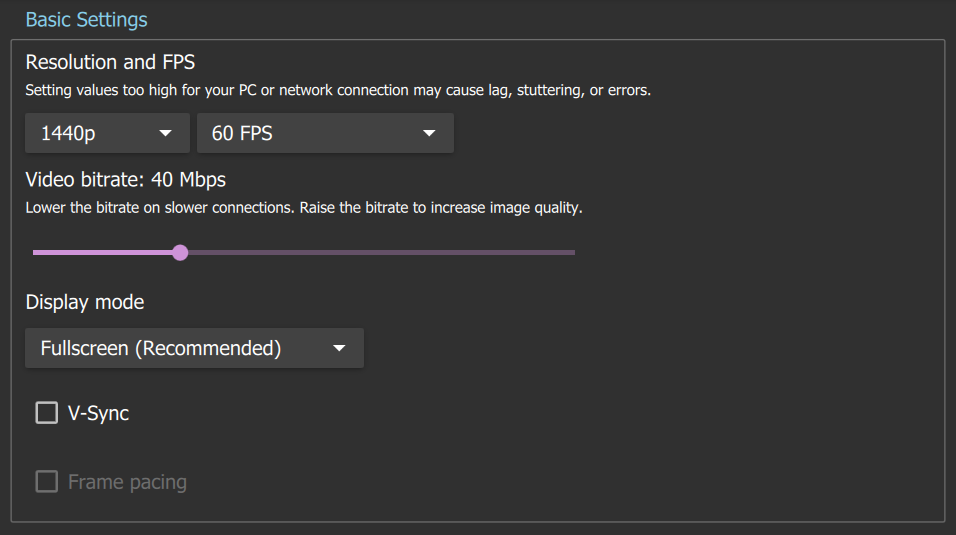Click the bitrate hint about slower connections
This screenshot has height=535, width=956.
tap(303, 208)
